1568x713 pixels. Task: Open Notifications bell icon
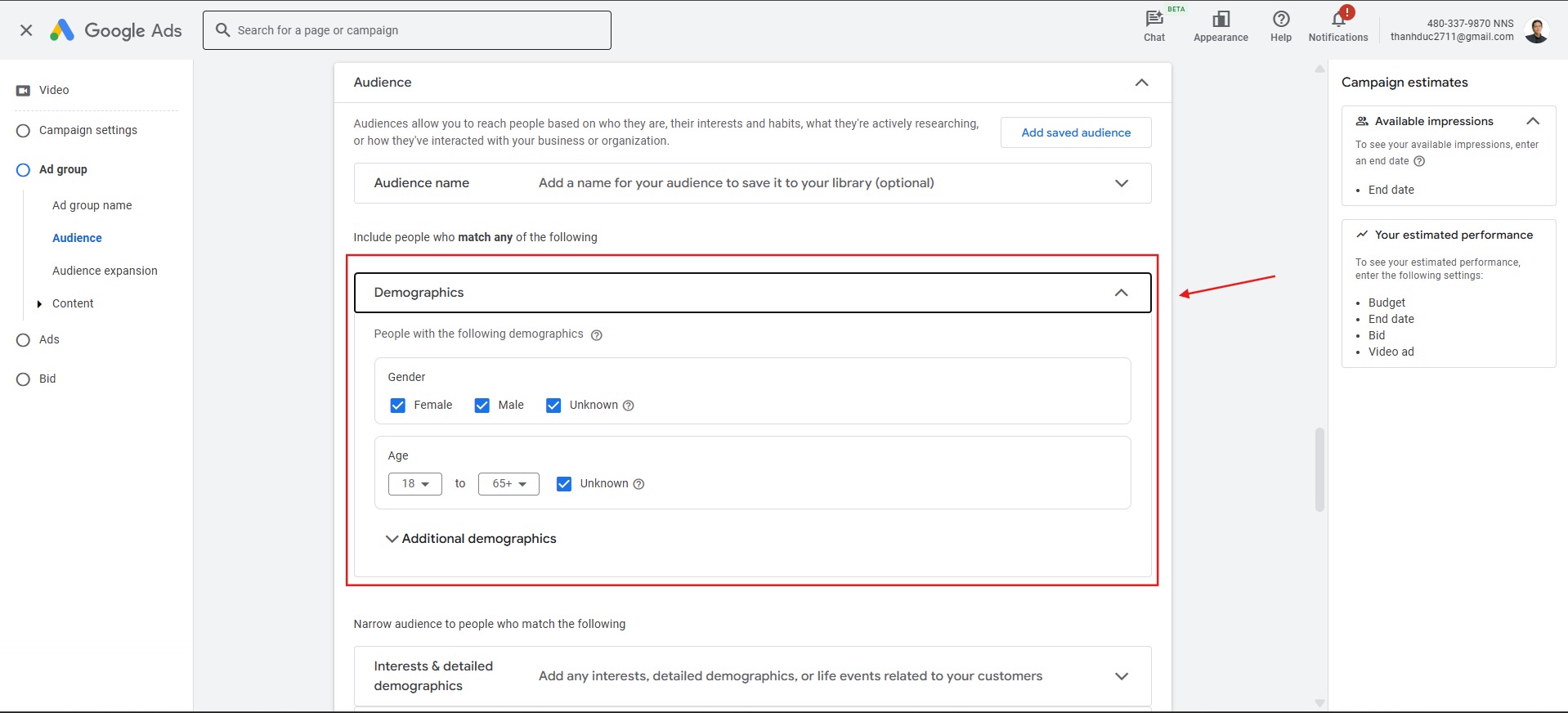1337,20
